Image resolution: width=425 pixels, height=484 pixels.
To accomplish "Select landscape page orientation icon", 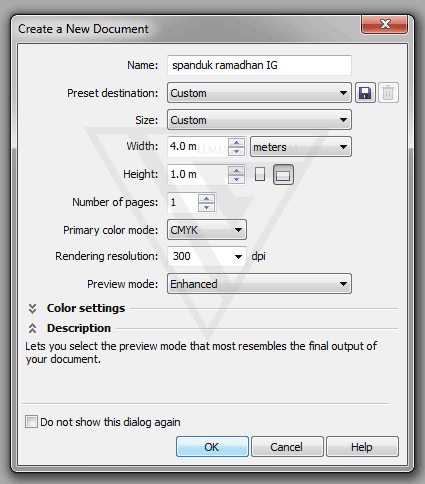I will tap(283, 174).
